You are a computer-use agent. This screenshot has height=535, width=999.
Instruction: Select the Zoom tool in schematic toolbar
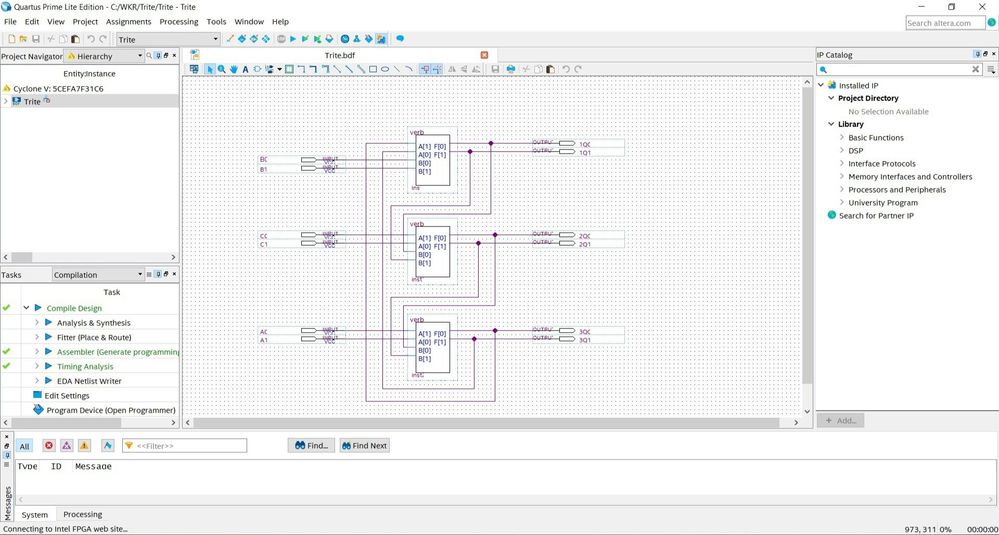221,70
